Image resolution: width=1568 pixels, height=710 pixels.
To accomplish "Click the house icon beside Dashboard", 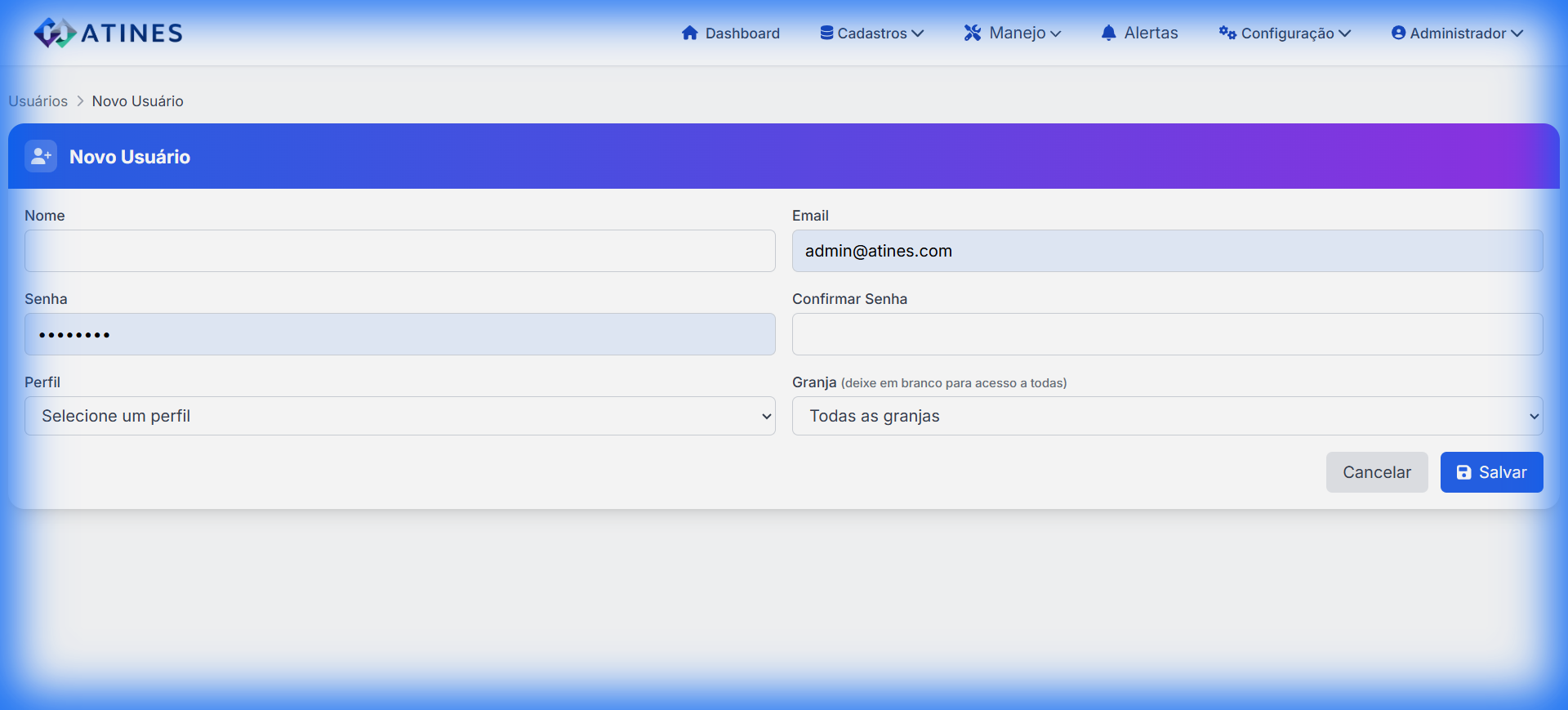I will [690, 33].
